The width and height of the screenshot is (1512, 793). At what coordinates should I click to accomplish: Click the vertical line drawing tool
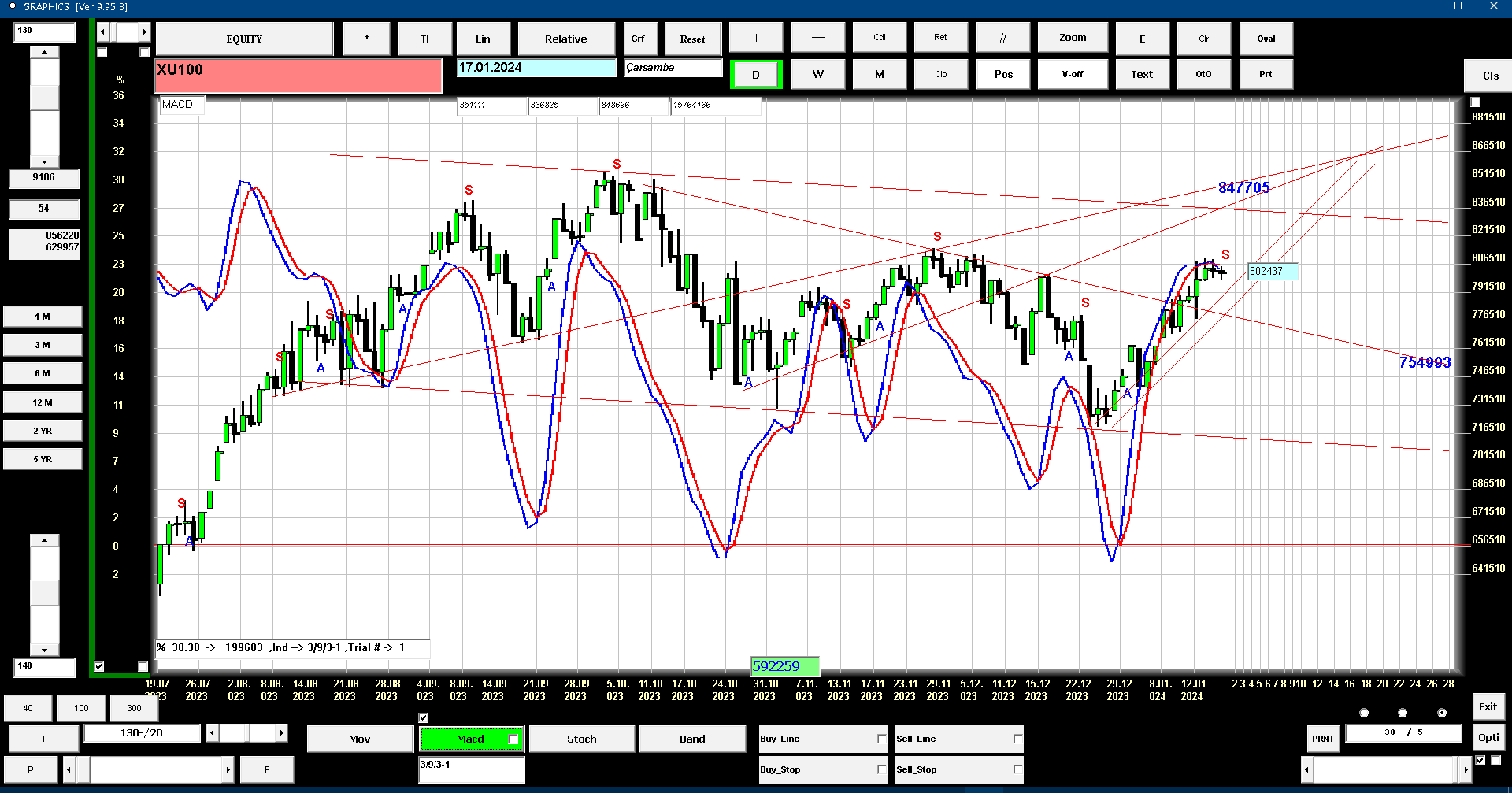click(756, 38)
